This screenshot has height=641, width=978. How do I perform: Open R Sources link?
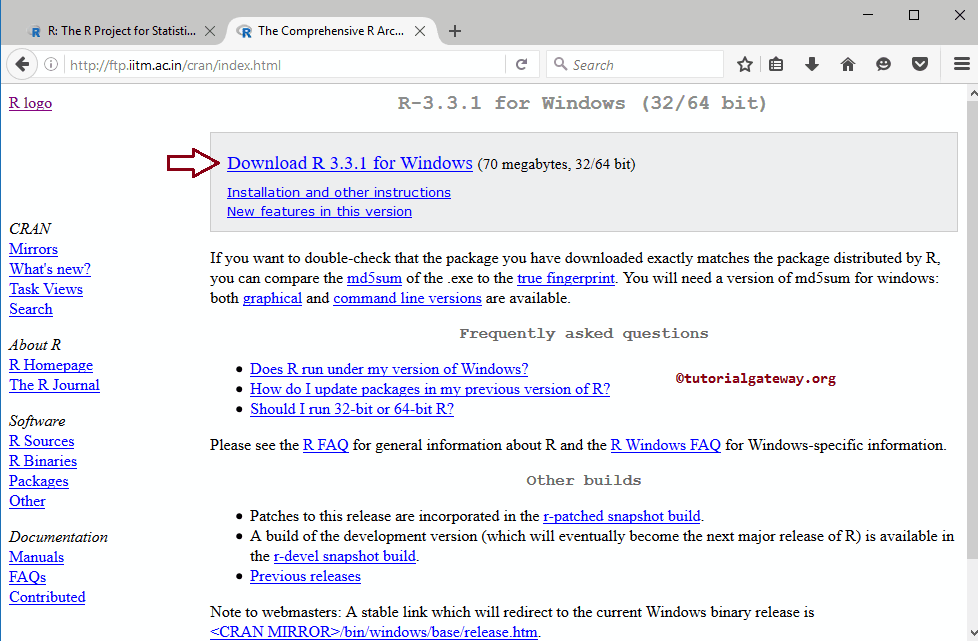(x=41, y=441)
